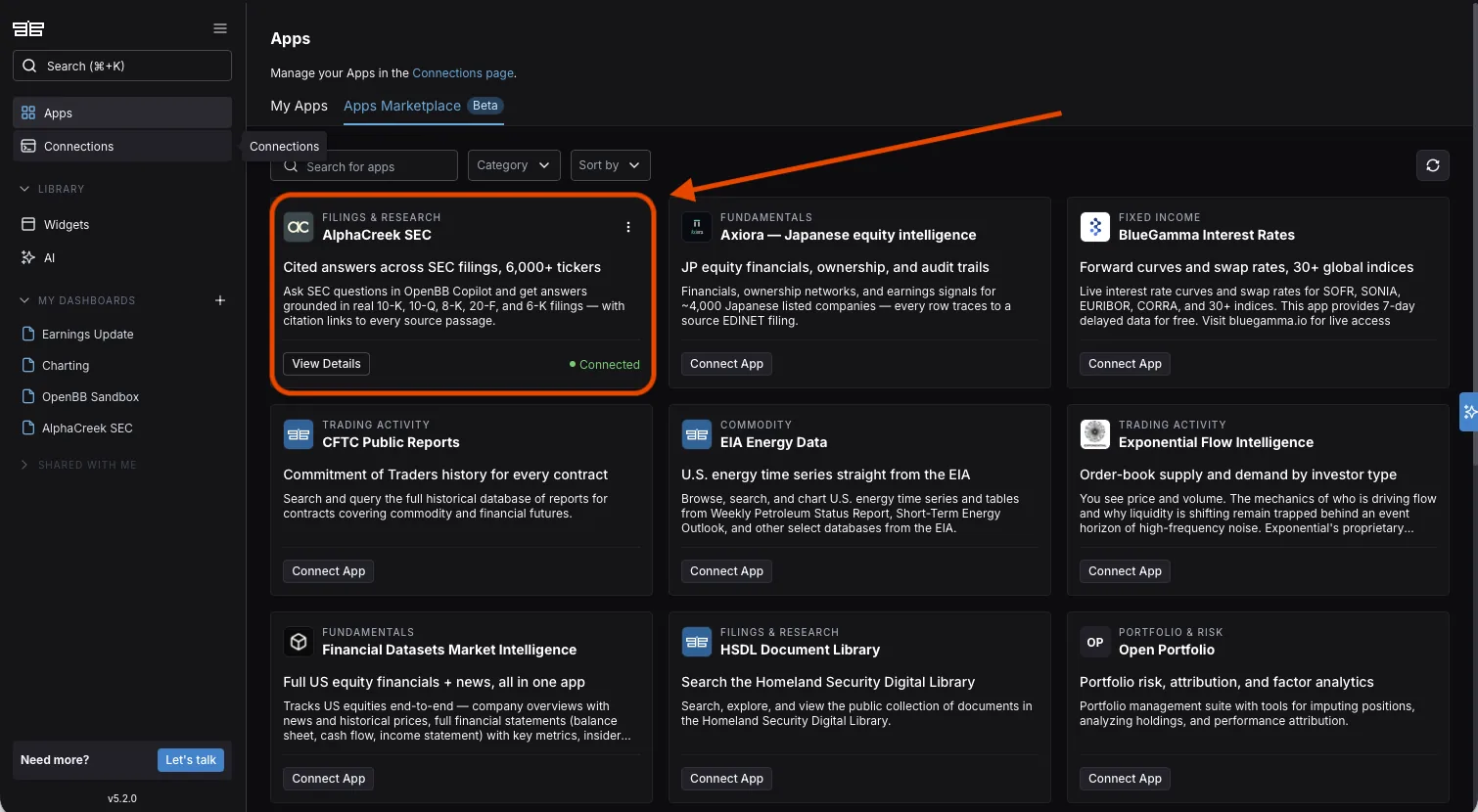This screenshot has width=1478, height=812.
Task: Click the AlphaCreek SEC card title
Action: 377,235
